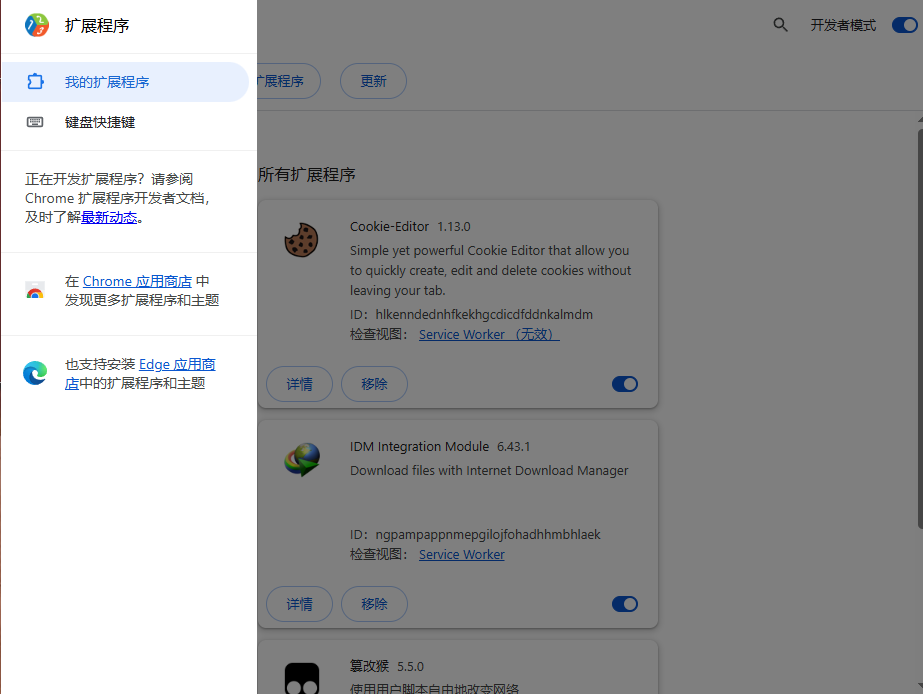Click the Cookie-Editor ID text hlkenndednhfkekhgcdicdfddnkalmdm
923x694 pixels.
tap(484, 314)
